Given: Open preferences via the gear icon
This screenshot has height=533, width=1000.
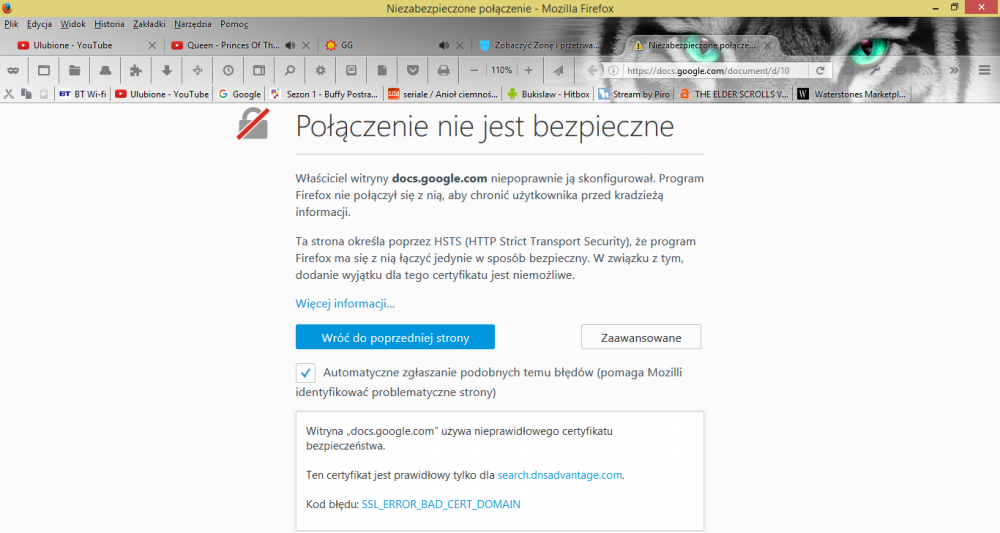Looking at the screenshot, I should pyautogui.click(x=320, y=71).
